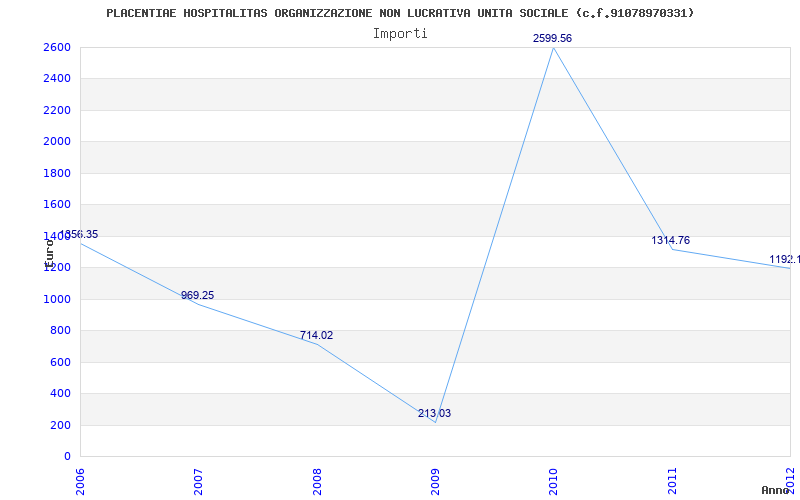Click the 0 y-axis value
The image size is (800, 500).
(67, 456)
